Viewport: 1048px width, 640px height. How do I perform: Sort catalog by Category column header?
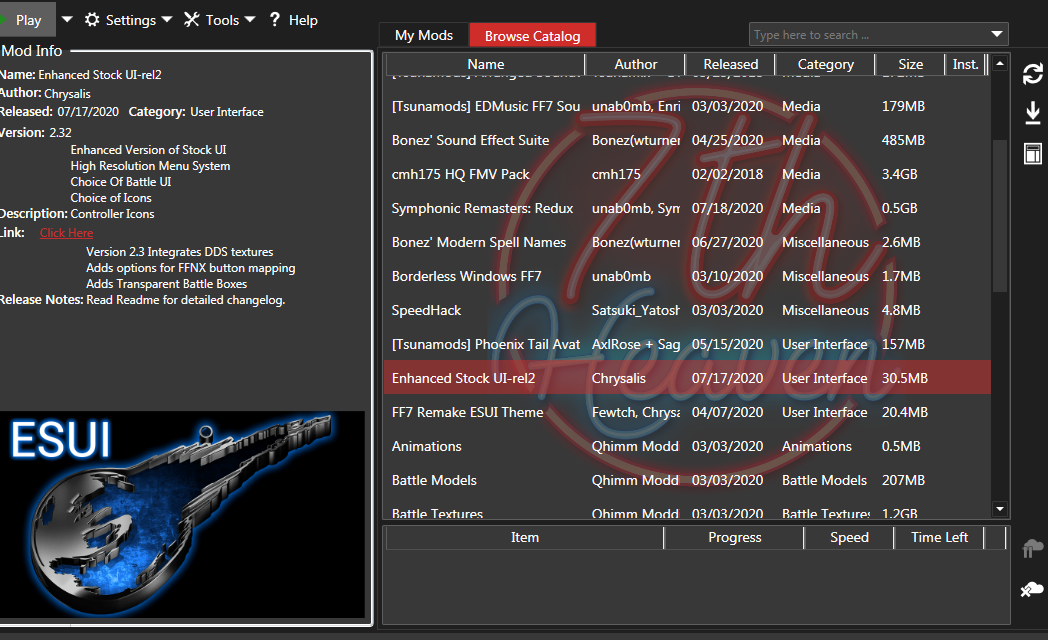click(x=825, y=64)
